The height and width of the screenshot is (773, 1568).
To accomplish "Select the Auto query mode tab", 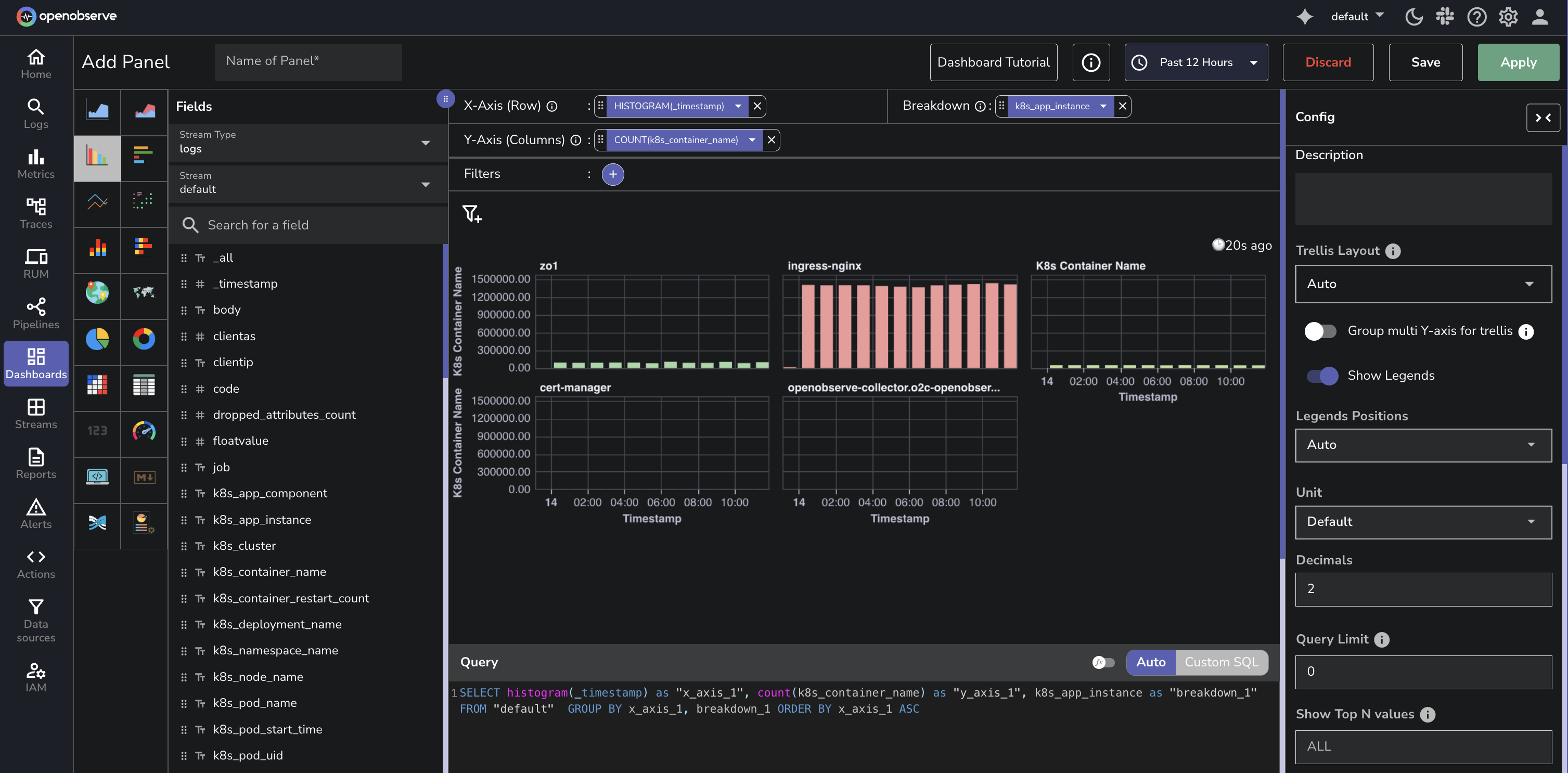I will (1150, 662).
